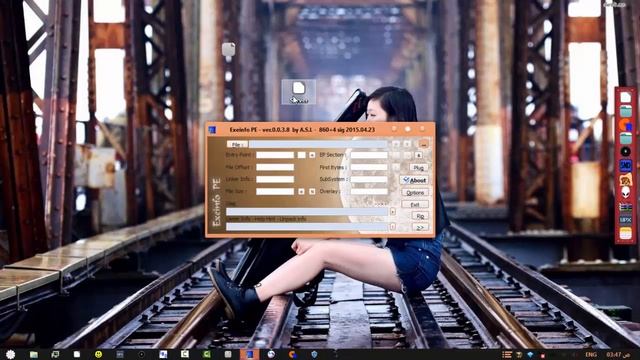Image resolution: width=640 pixels, height=360 pixels.
Task: Click the alien head icon in the red dock
Action: click(625, 192)
